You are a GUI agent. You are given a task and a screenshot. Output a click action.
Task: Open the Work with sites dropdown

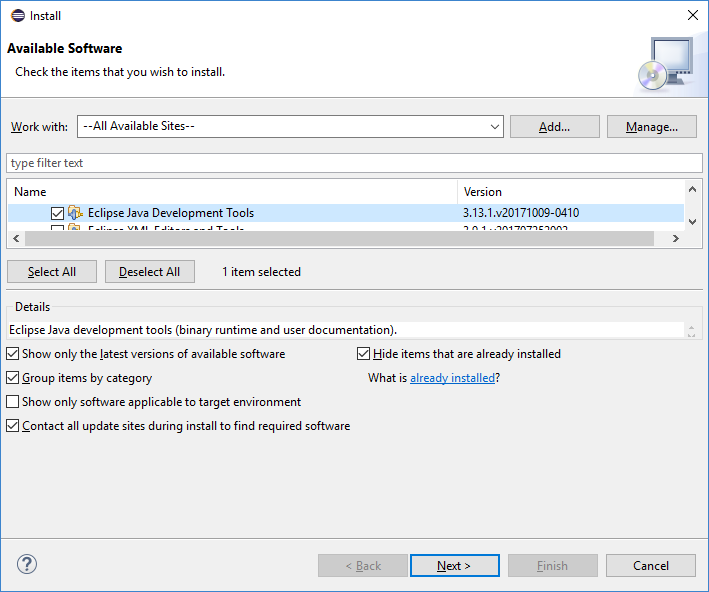[495, 127]
